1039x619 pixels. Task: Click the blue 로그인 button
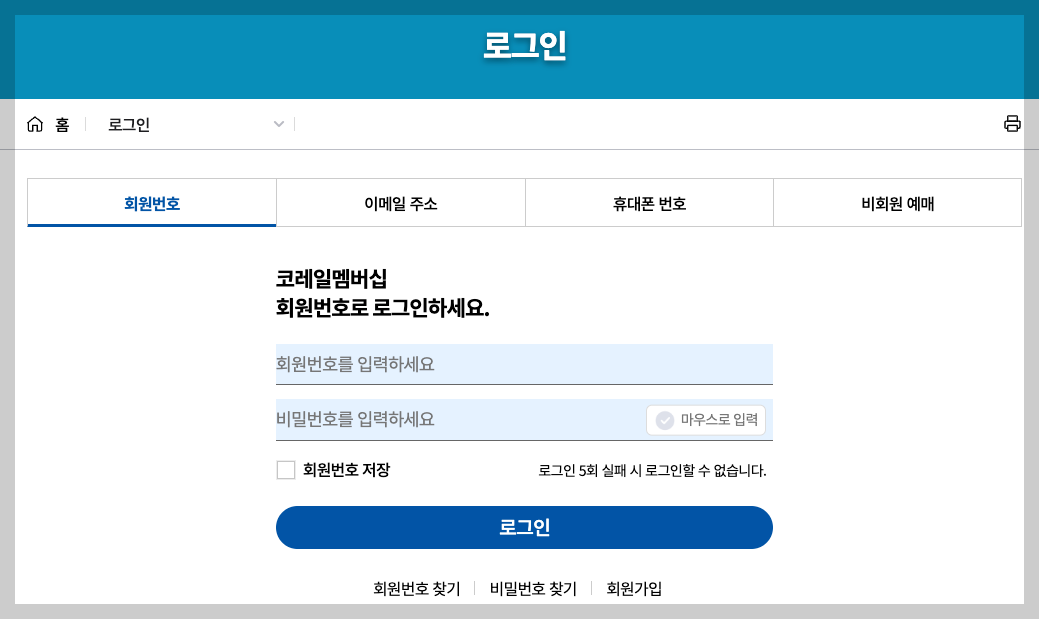tap(524, 528)
